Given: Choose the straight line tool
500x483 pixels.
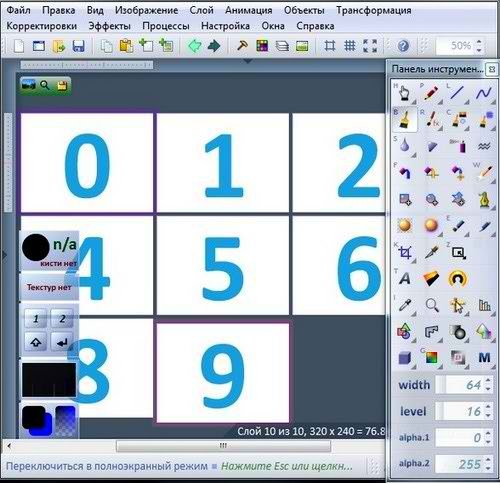Looking at the screenshot, I should click(x=457, y=93).
